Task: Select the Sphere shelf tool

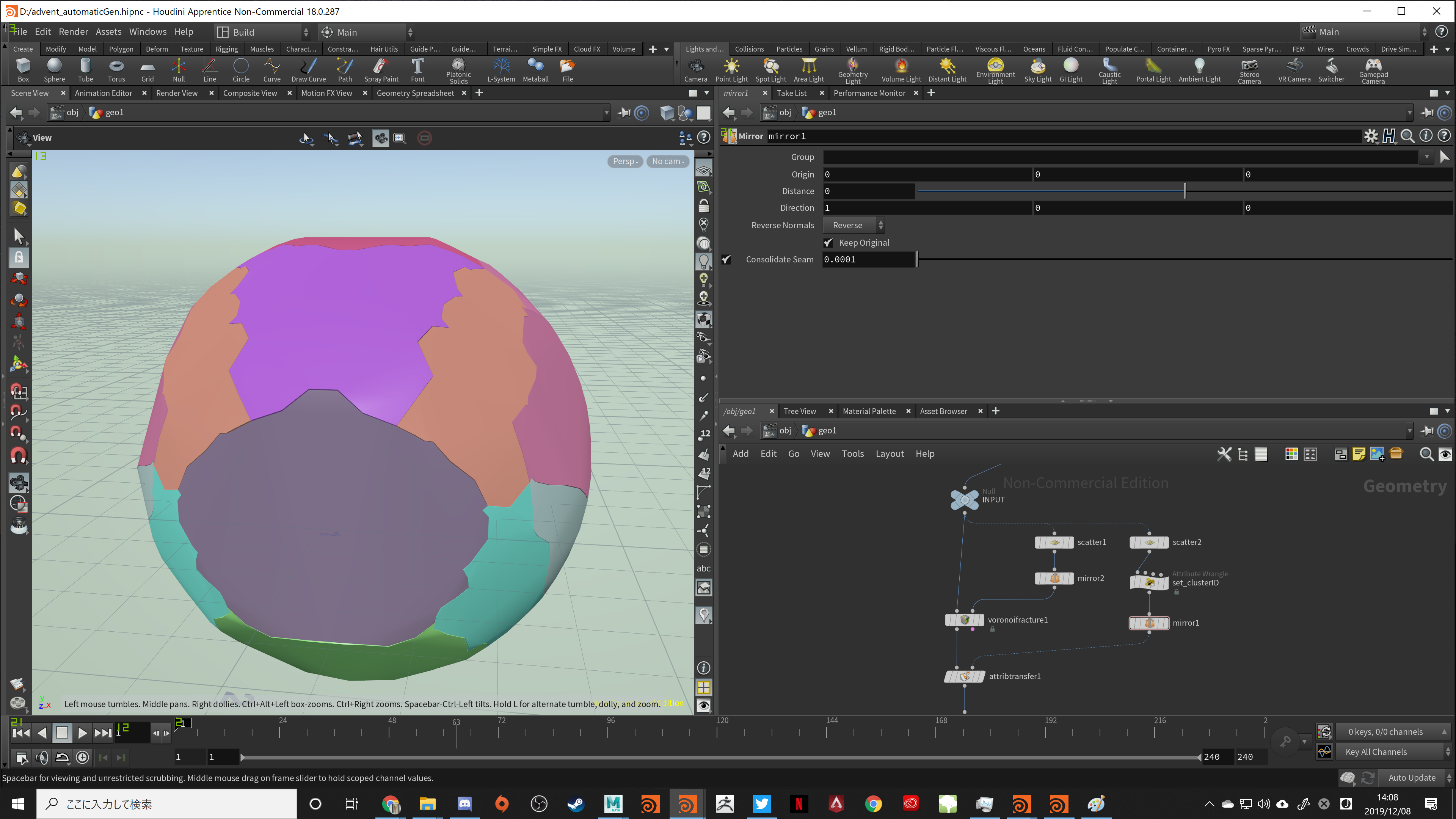Action: tap(54, 69)
